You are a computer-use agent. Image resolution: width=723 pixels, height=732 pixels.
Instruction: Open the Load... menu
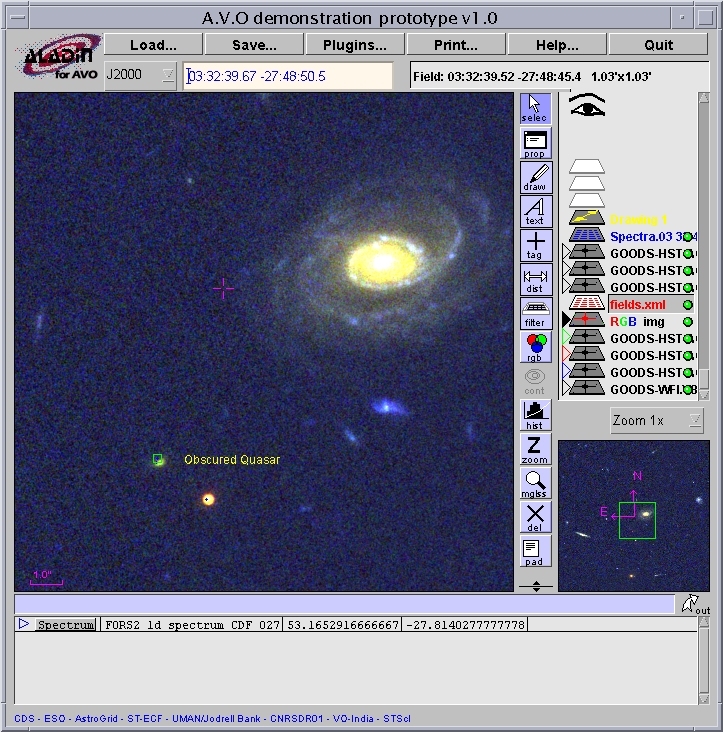[x=153, y=45]
